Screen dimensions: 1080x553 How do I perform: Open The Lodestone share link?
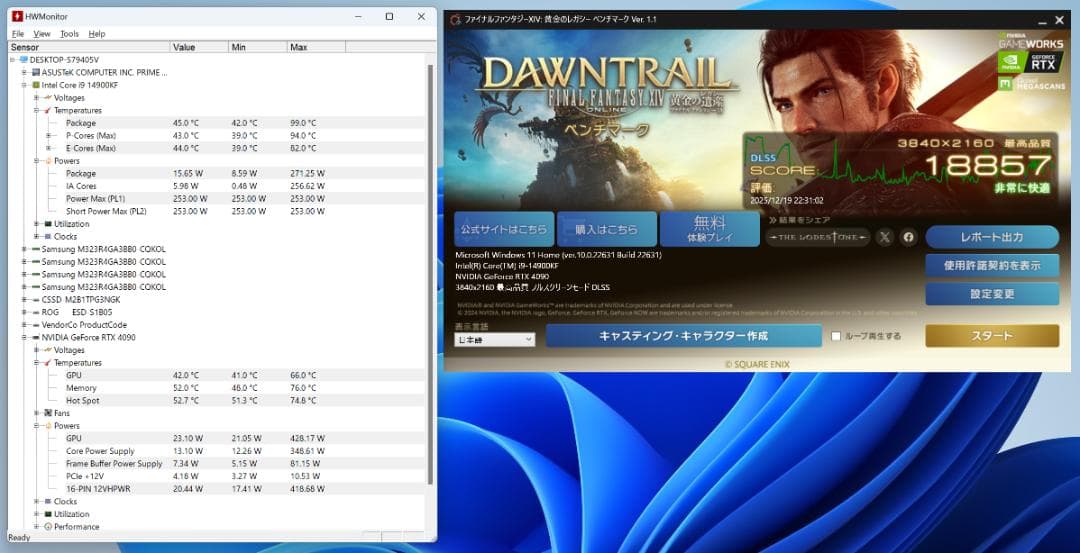818,237
